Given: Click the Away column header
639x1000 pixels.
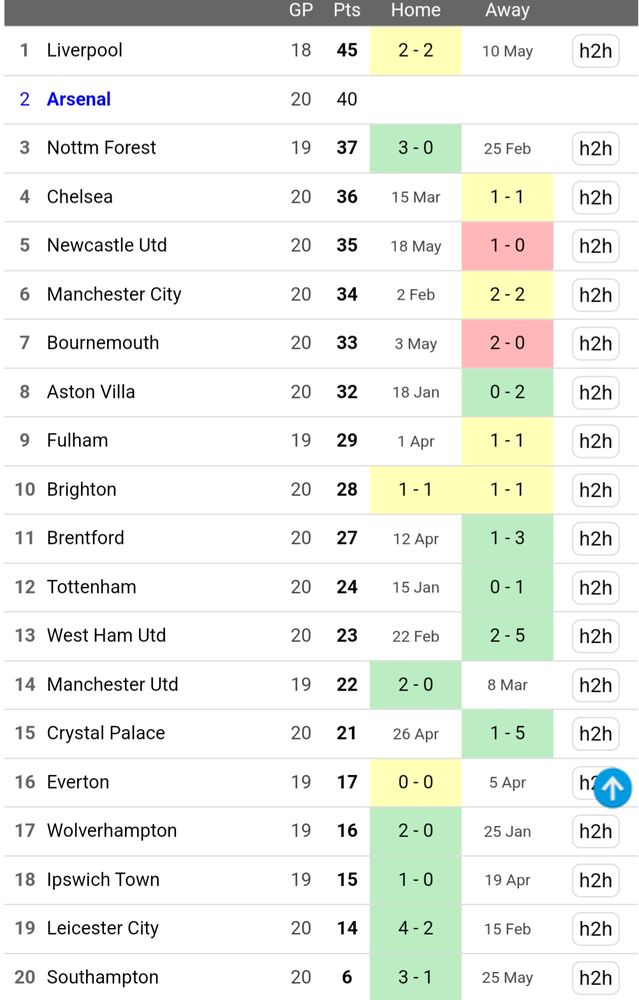Looking at the screenshot, I should [x=507, y=10].
